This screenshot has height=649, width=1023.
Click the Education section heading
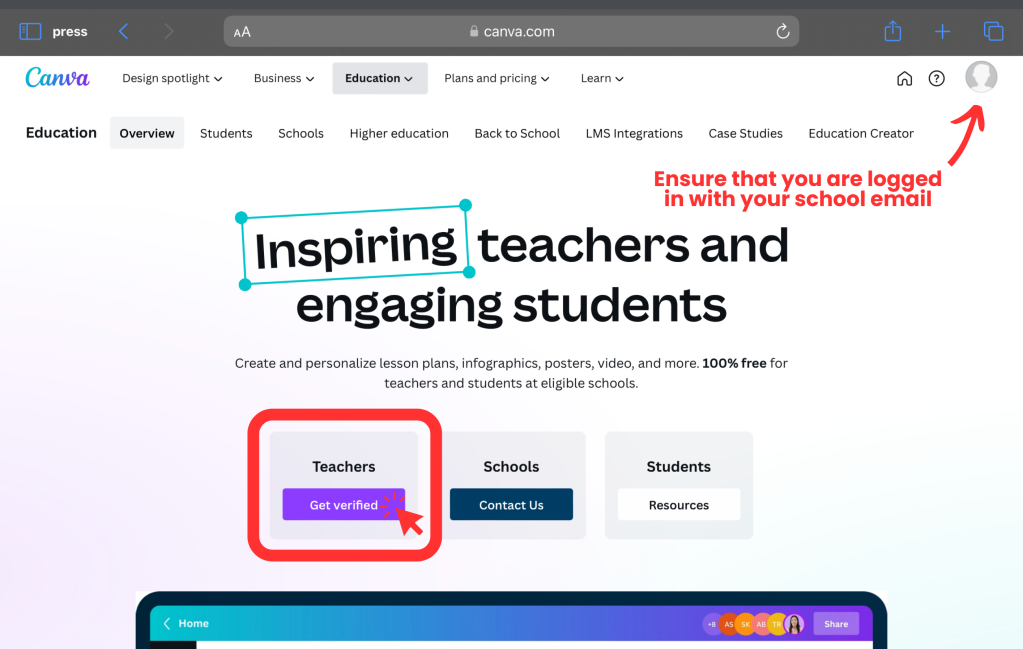tap(61, 133)
